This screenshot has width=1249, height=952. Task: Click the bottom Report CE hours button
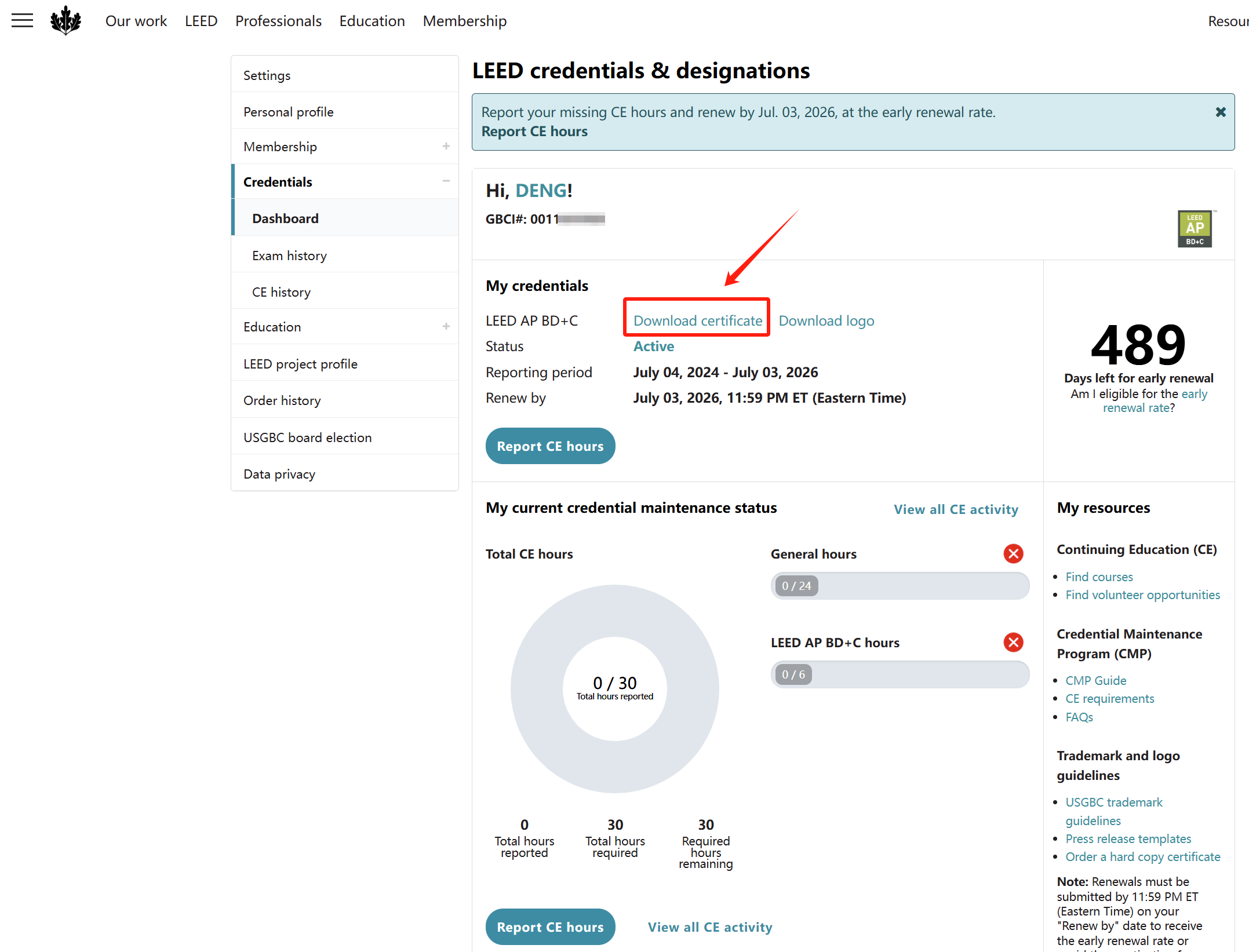(x=550, y=927)
